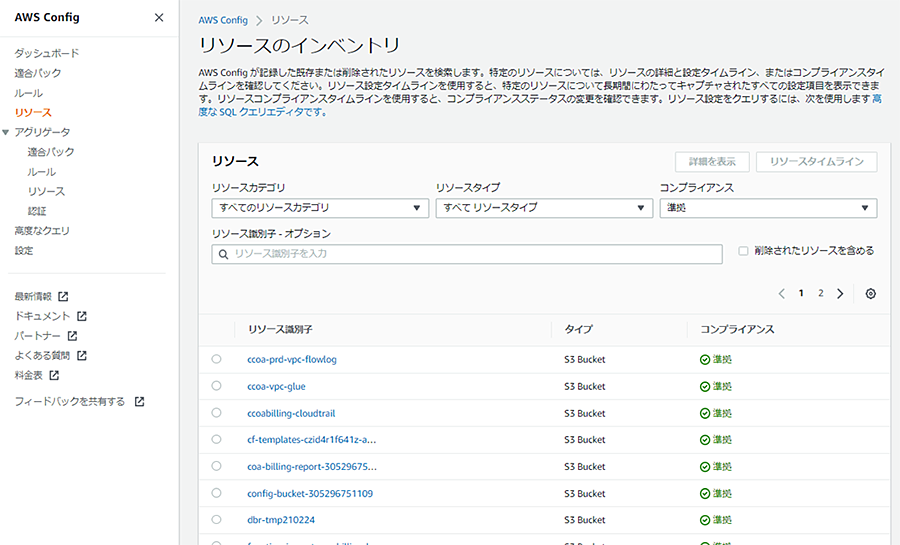Open ドキュメント sidebar link

pyautogui.click(x=42, y=316)
